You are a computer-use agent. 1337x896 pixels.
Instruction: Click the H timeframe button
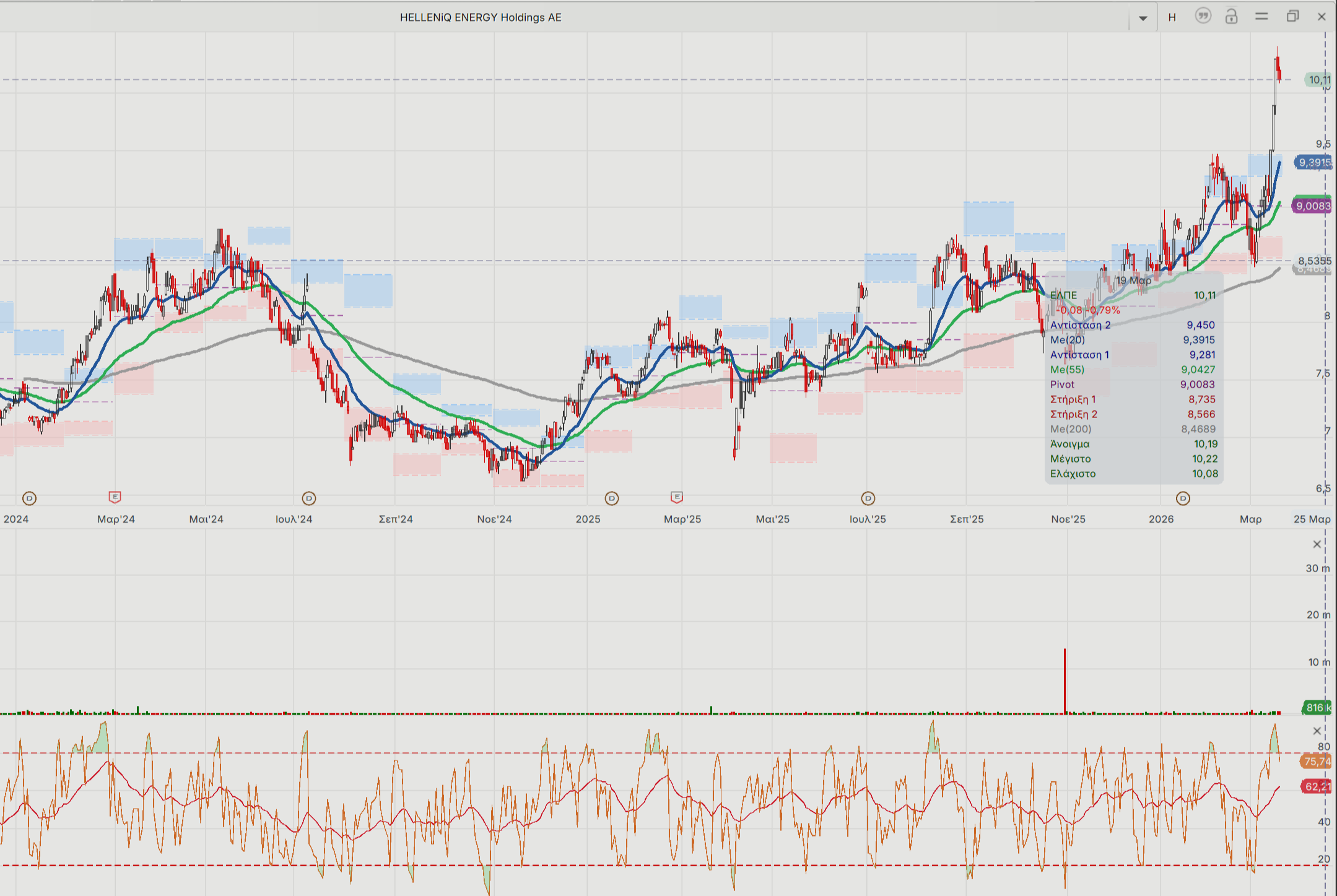(1172, 17)
